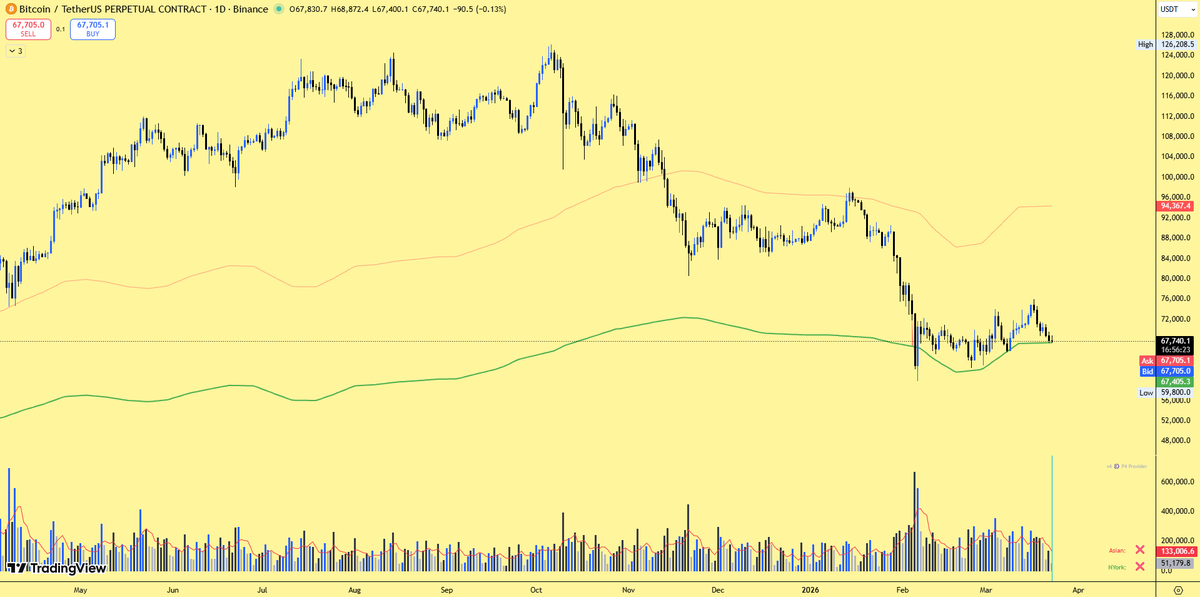Open the Bitcoin / TetherUS symbol title
This screenshot has width=1200, height=597.
click(x=143, y=9)
